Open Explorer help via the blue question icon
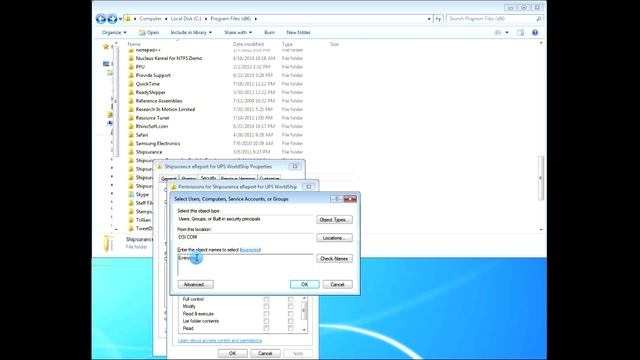Viewport: 640px width, 360px height. (x=535, y=33)
